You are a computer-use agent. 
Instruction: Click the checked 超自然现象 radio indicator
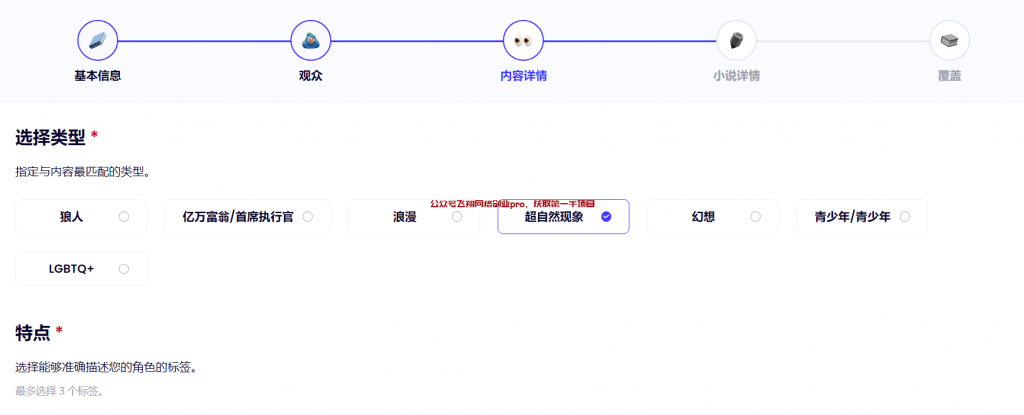click(x=606, y=216)
